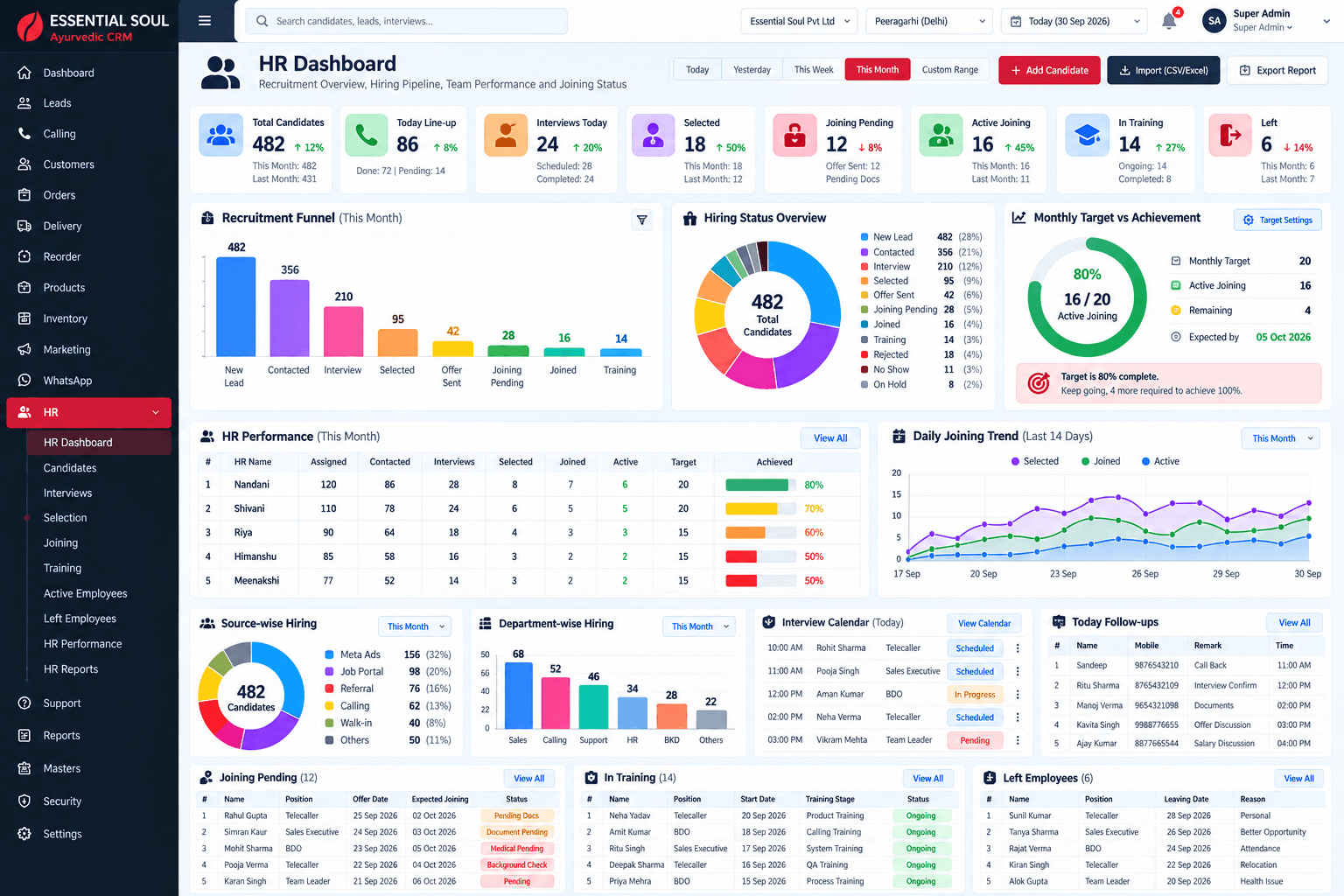The image size is (1344, 896).
Task: Select the Today range tab
Action: click(x=697, y=70)
